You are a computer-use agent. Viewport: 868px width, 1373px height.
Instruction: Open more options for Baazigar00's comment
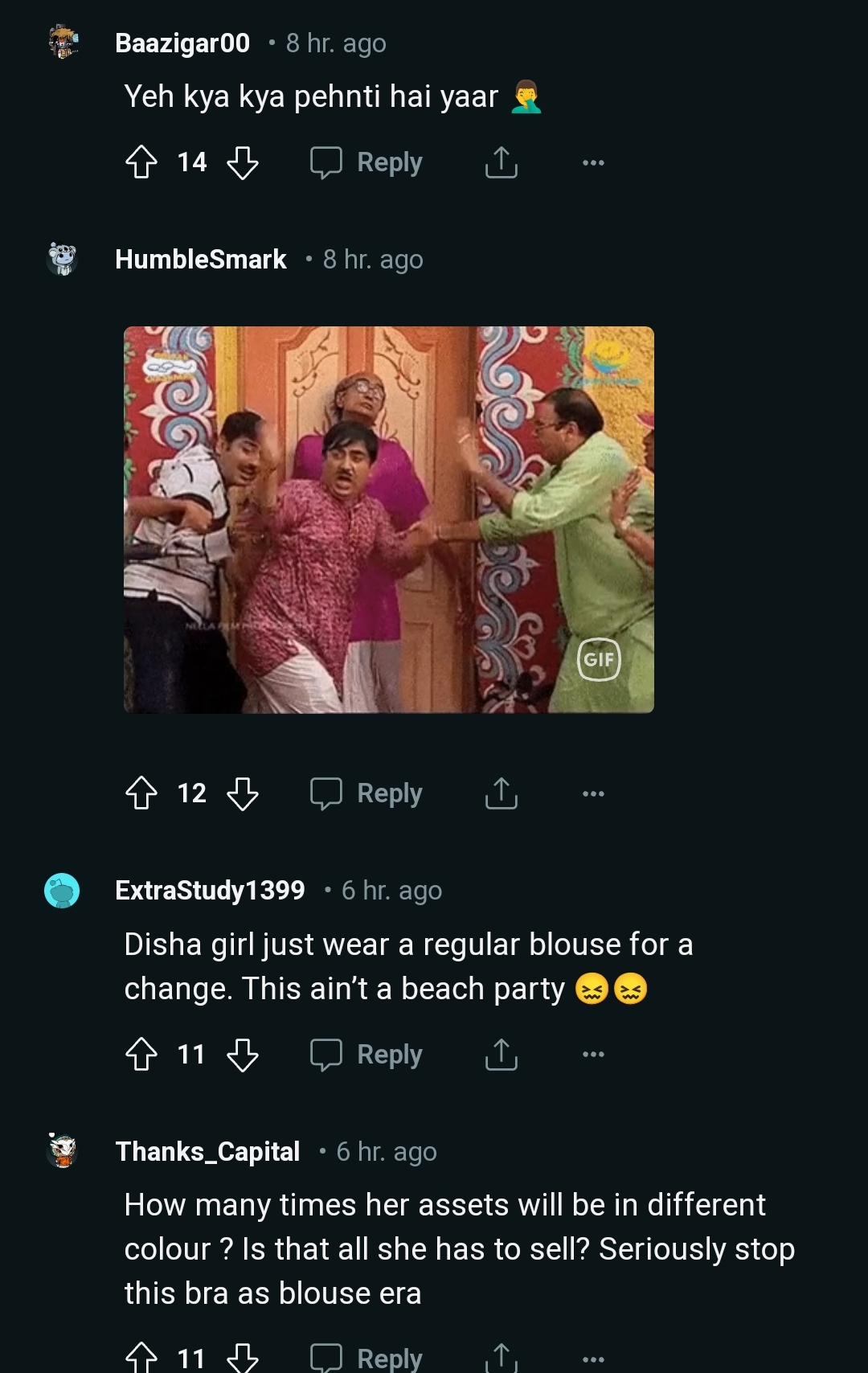click(593, 162)
